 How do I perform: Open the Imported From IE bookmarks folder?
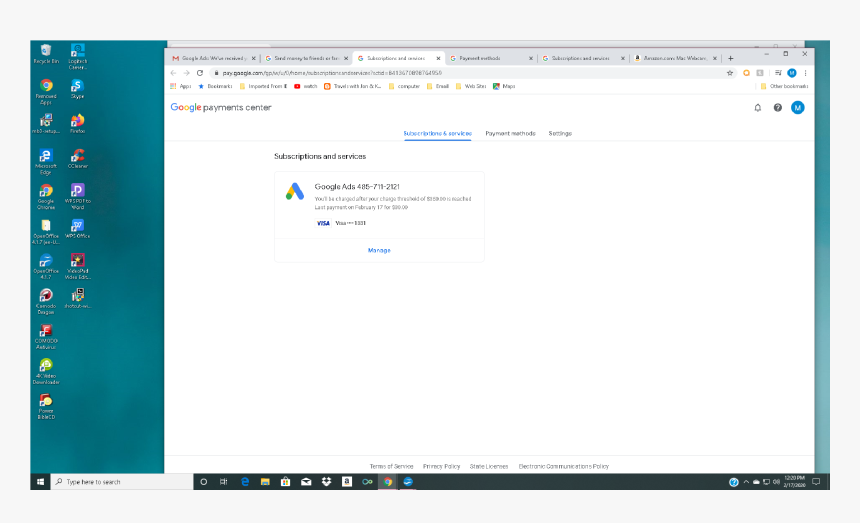click(x=263, y=86)
